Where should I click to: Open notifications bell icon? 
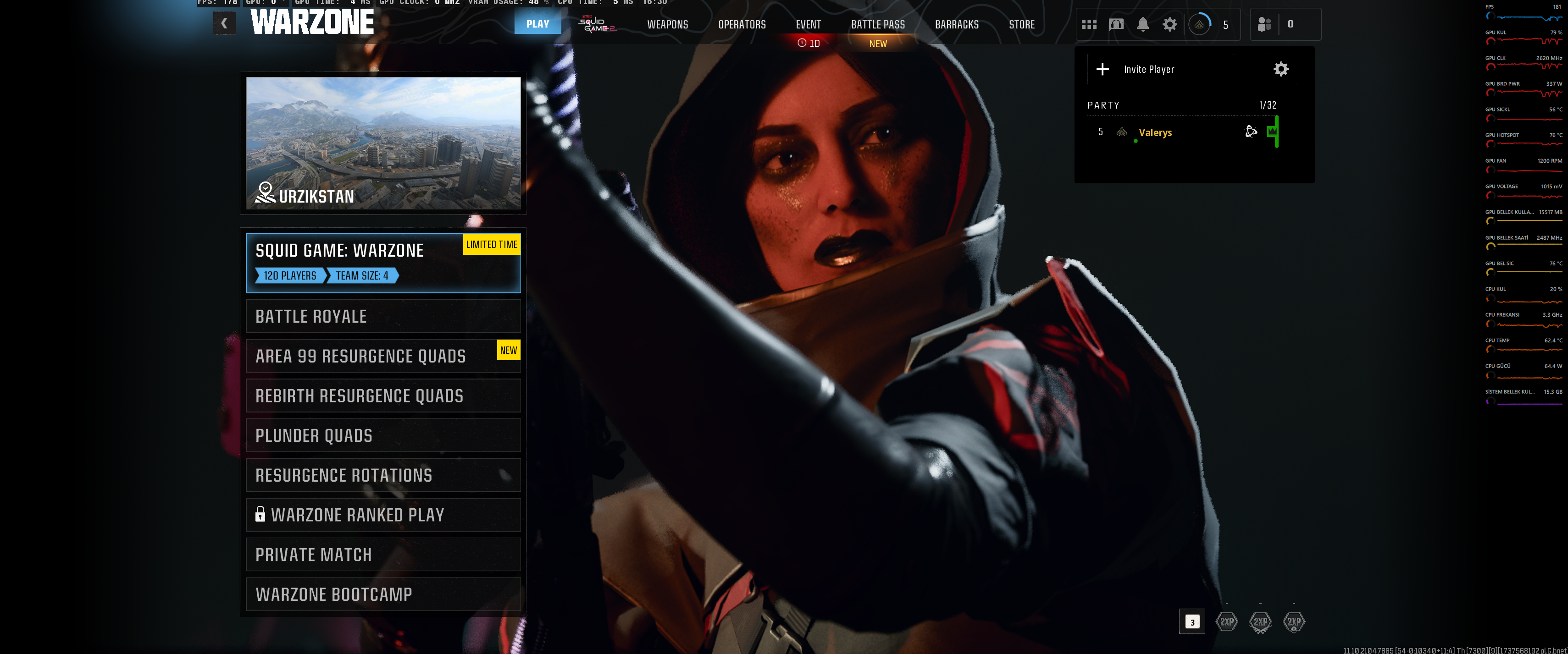pyautogui.click(x=1142, y=24)
